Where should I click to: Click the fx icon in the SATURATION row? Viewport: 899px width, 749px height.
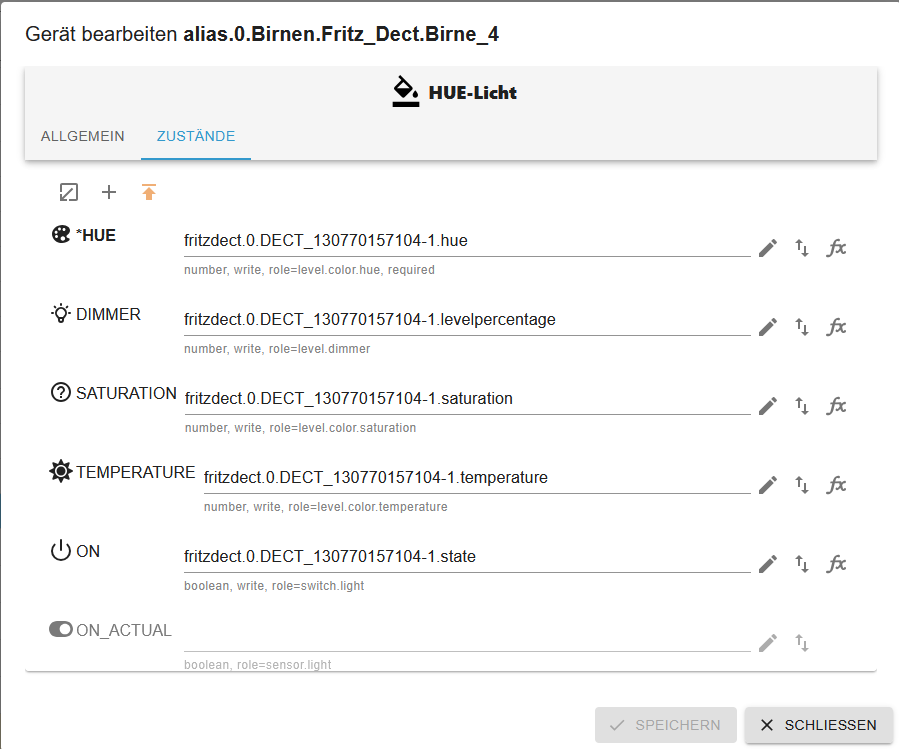836,406
